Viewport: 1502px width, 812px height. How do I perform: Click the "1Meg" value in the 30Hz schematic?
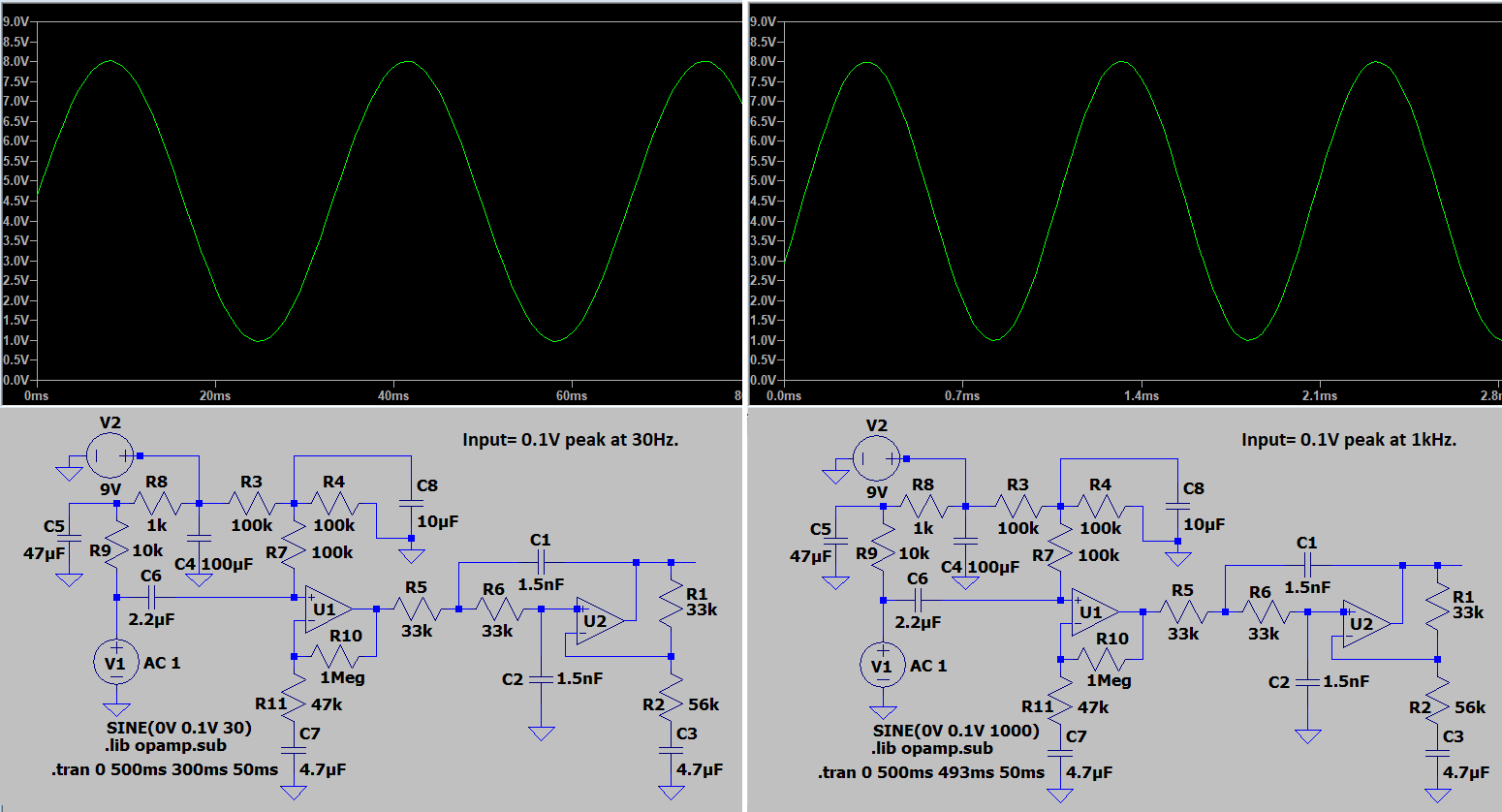pyautogui.click(x=342, y=678)
